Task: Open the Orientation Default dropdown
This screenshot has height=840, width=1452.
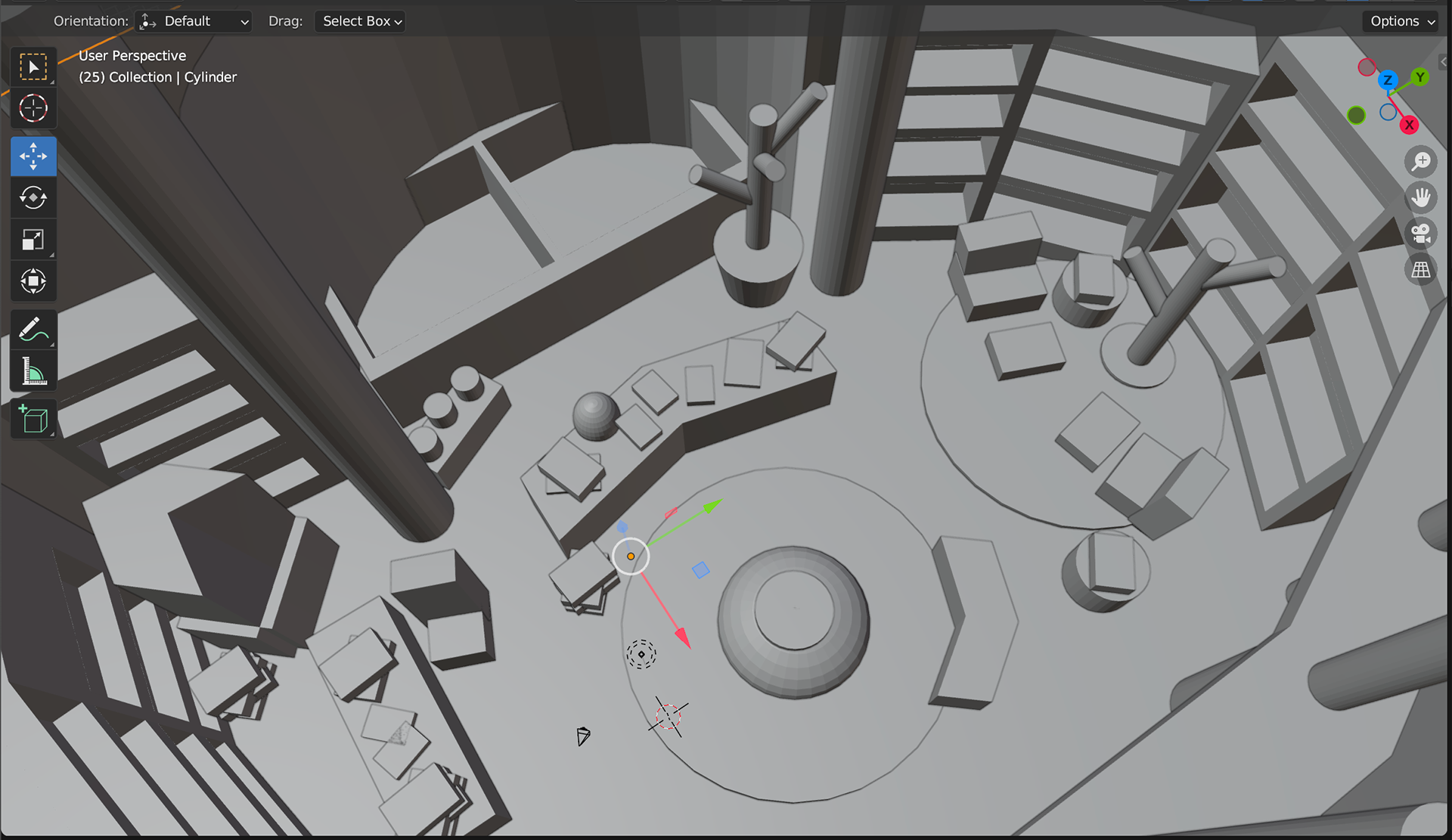Action: click(x=194, y=21)
